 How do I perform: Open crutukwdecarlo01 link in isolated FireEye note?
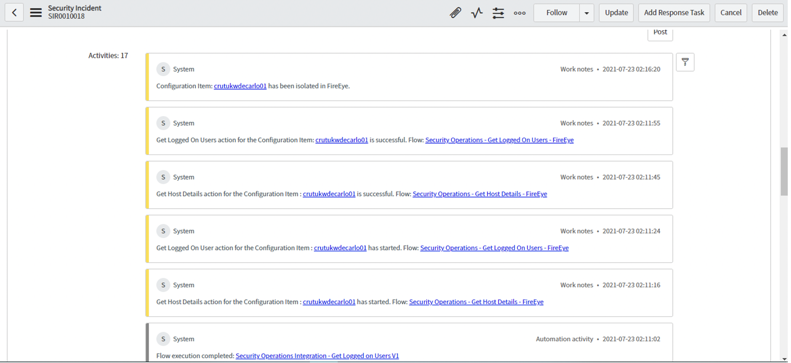click(x=240, y=86)
